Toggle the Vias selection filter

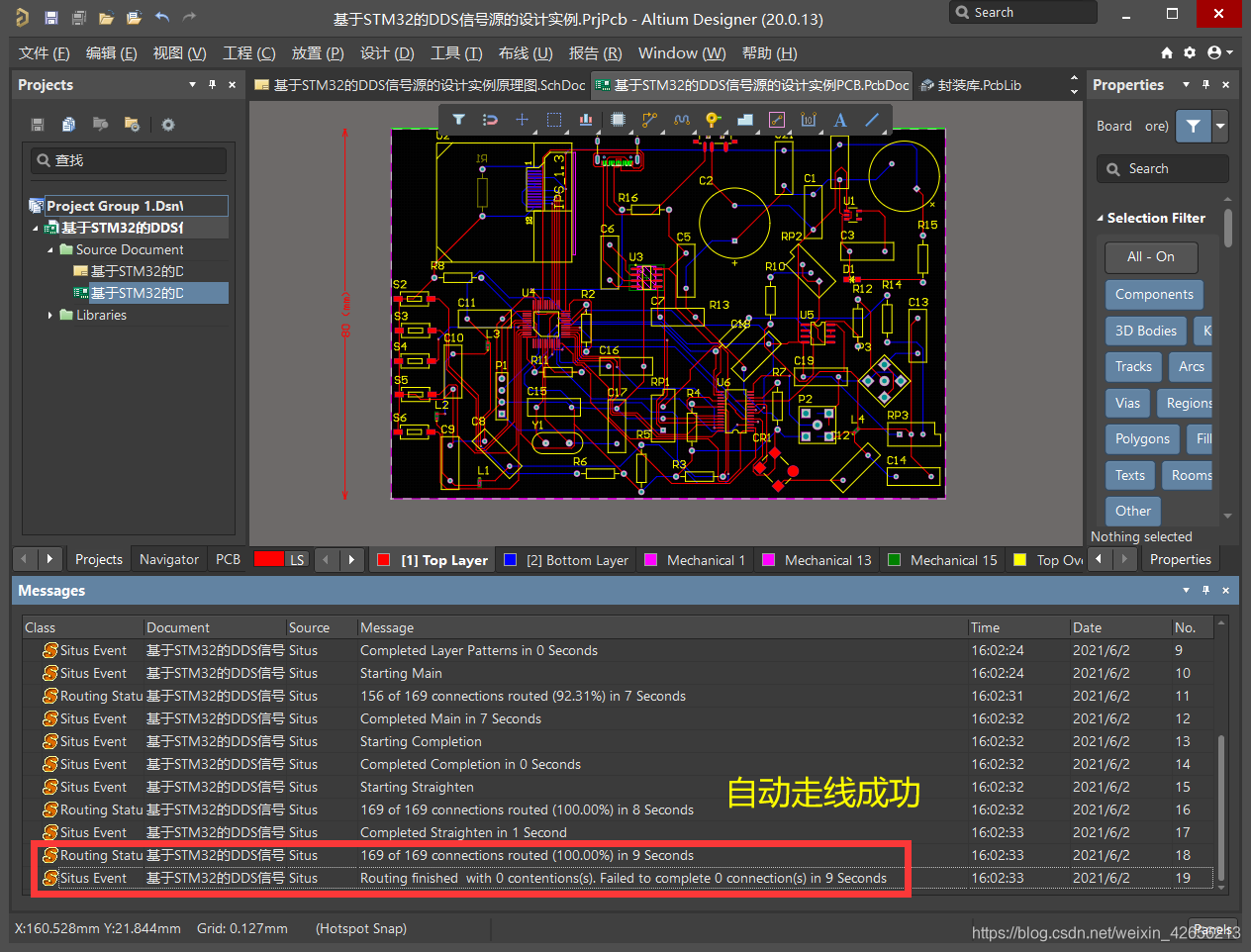pyautogui.click(x=1127, y=403)
